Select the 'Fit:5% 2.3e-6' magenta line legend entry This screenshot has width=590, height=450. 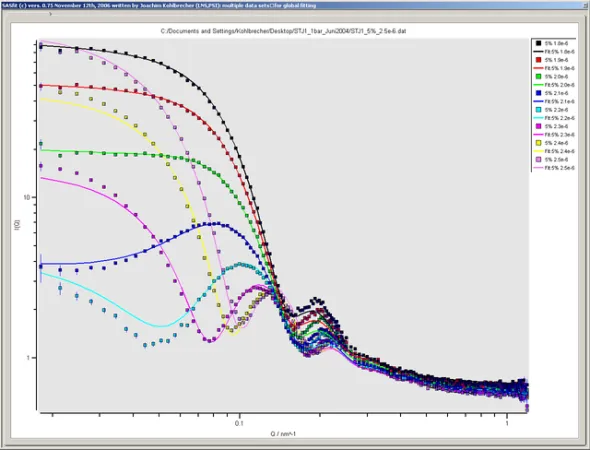click(554, 134)
